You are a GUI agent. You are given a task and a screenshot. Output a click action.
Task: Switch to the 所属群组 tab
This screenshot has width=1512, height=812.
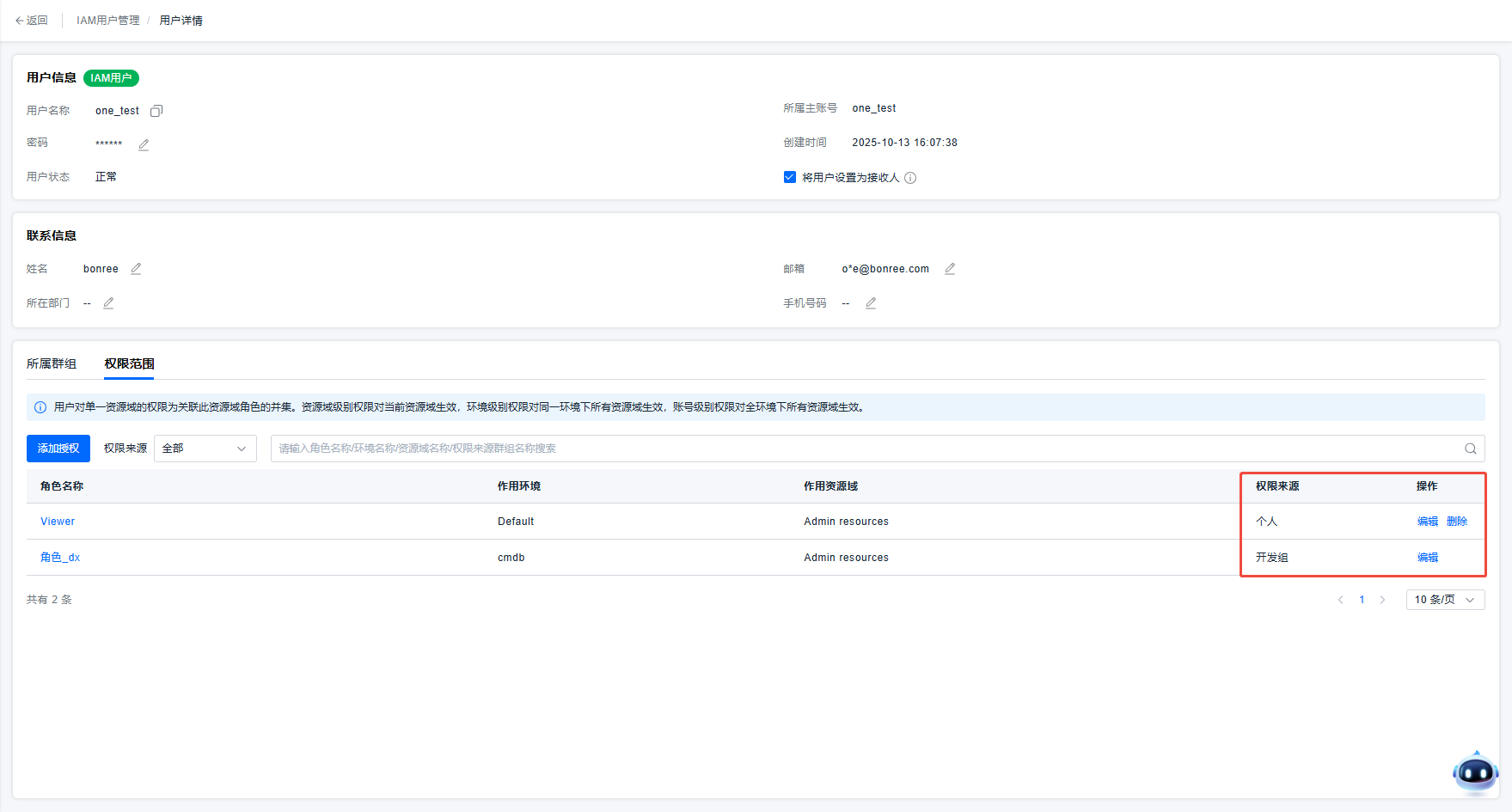tap(52, 363)
